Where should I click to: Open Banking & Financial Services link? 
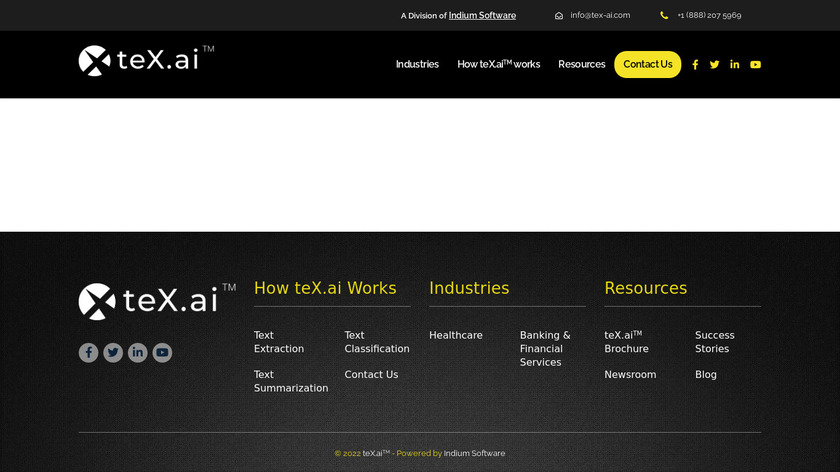[545, 349]
